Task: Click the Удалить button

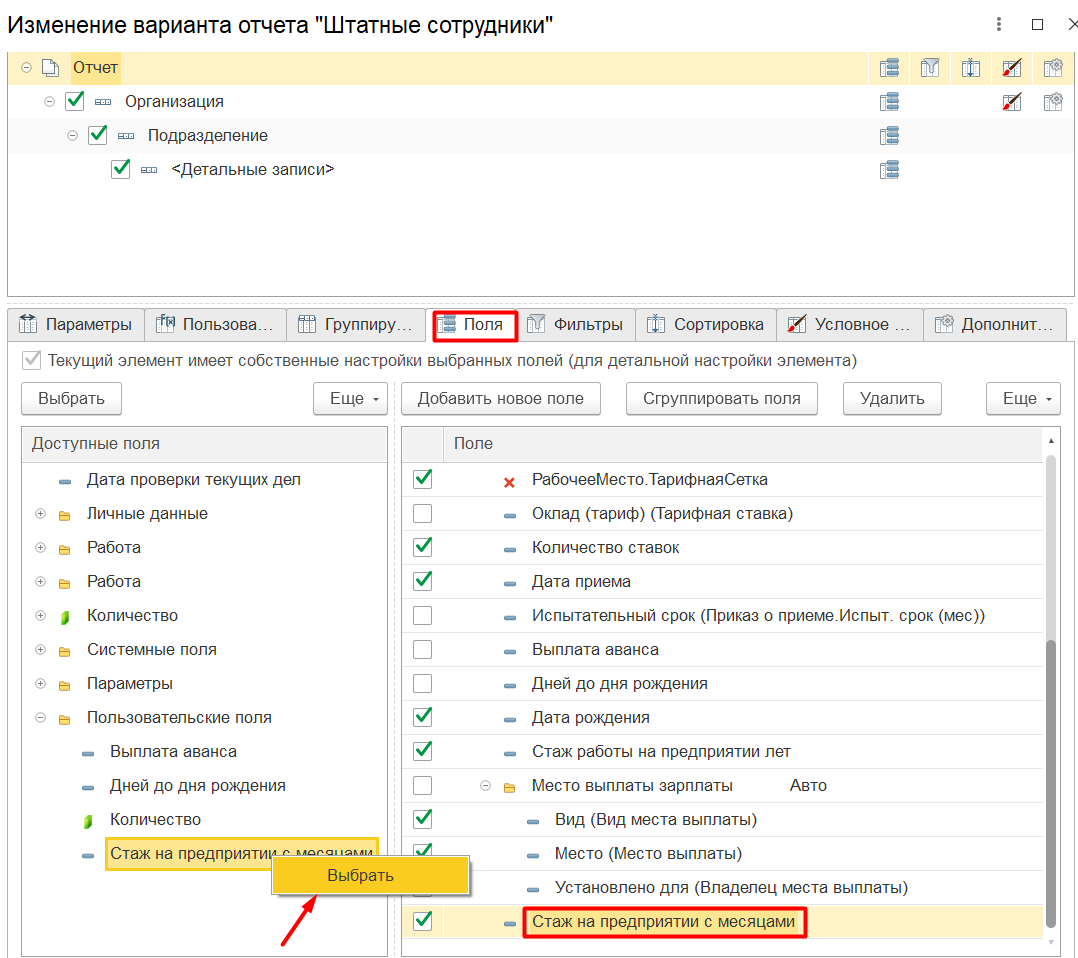Action: 892,399
